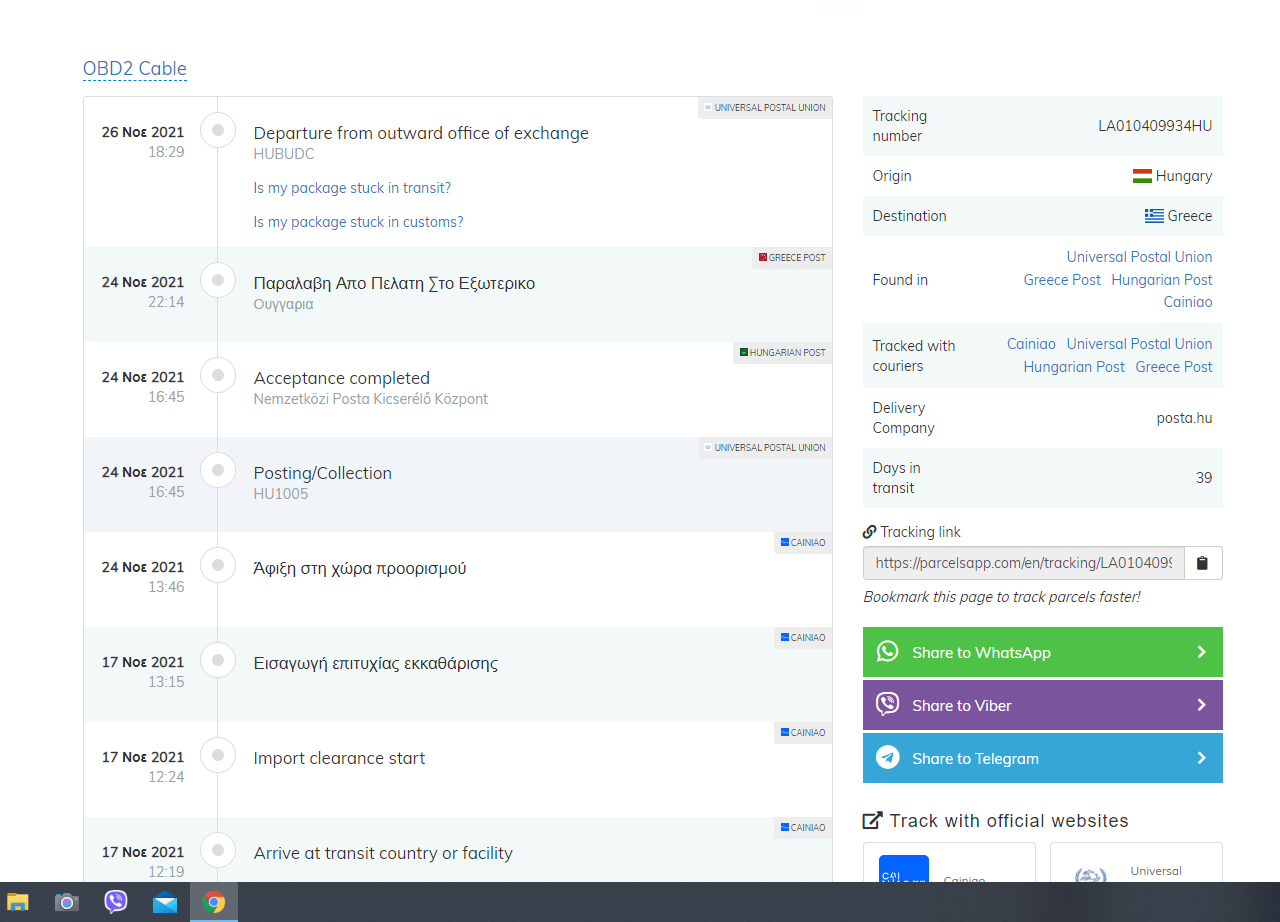
Task: Click chevron arrow on Telegram button
Action: pos(1202,758)
